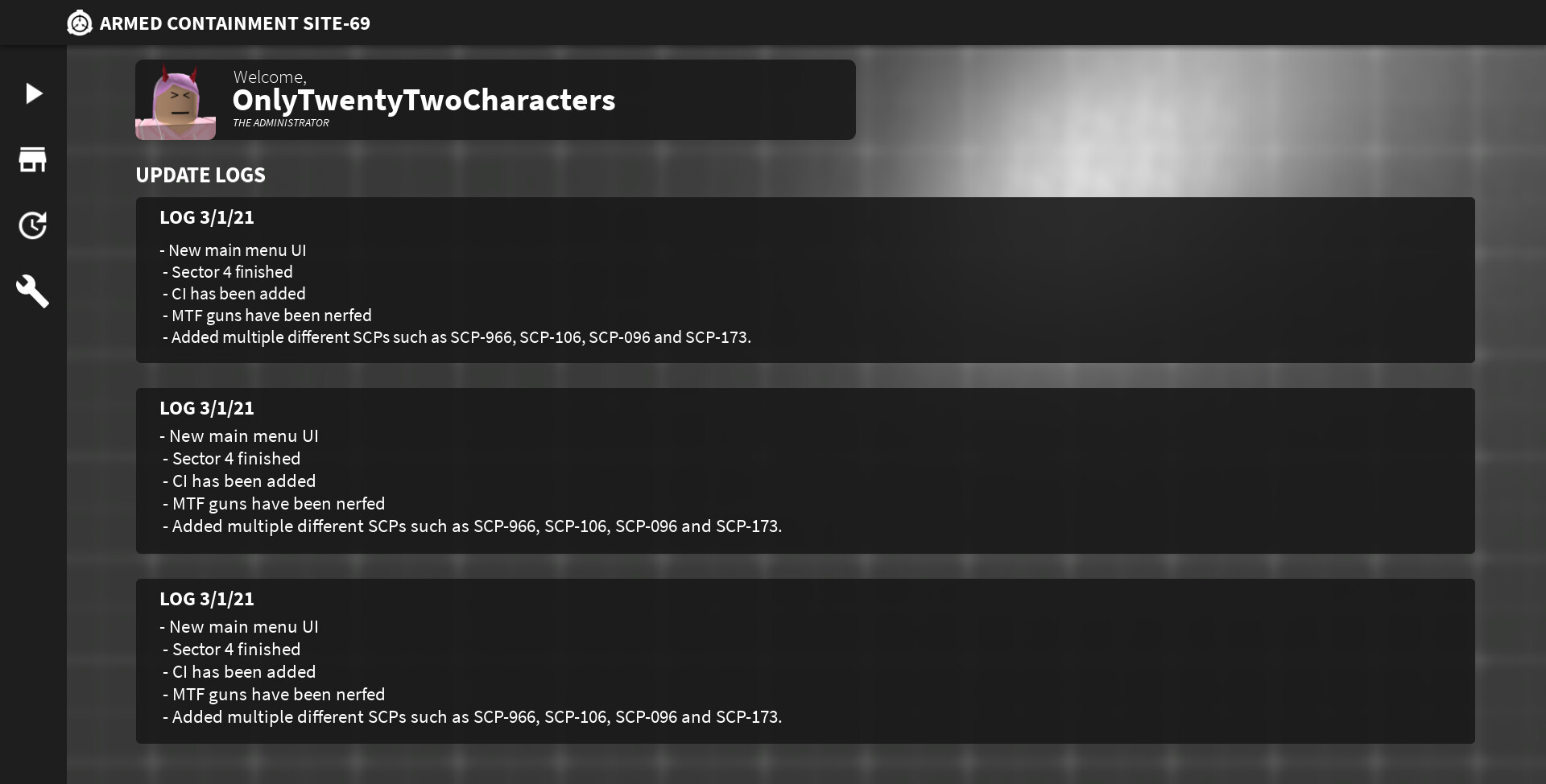
Task: Click the UPDATE LOGS section heading
Action: [x=200, y=175]
